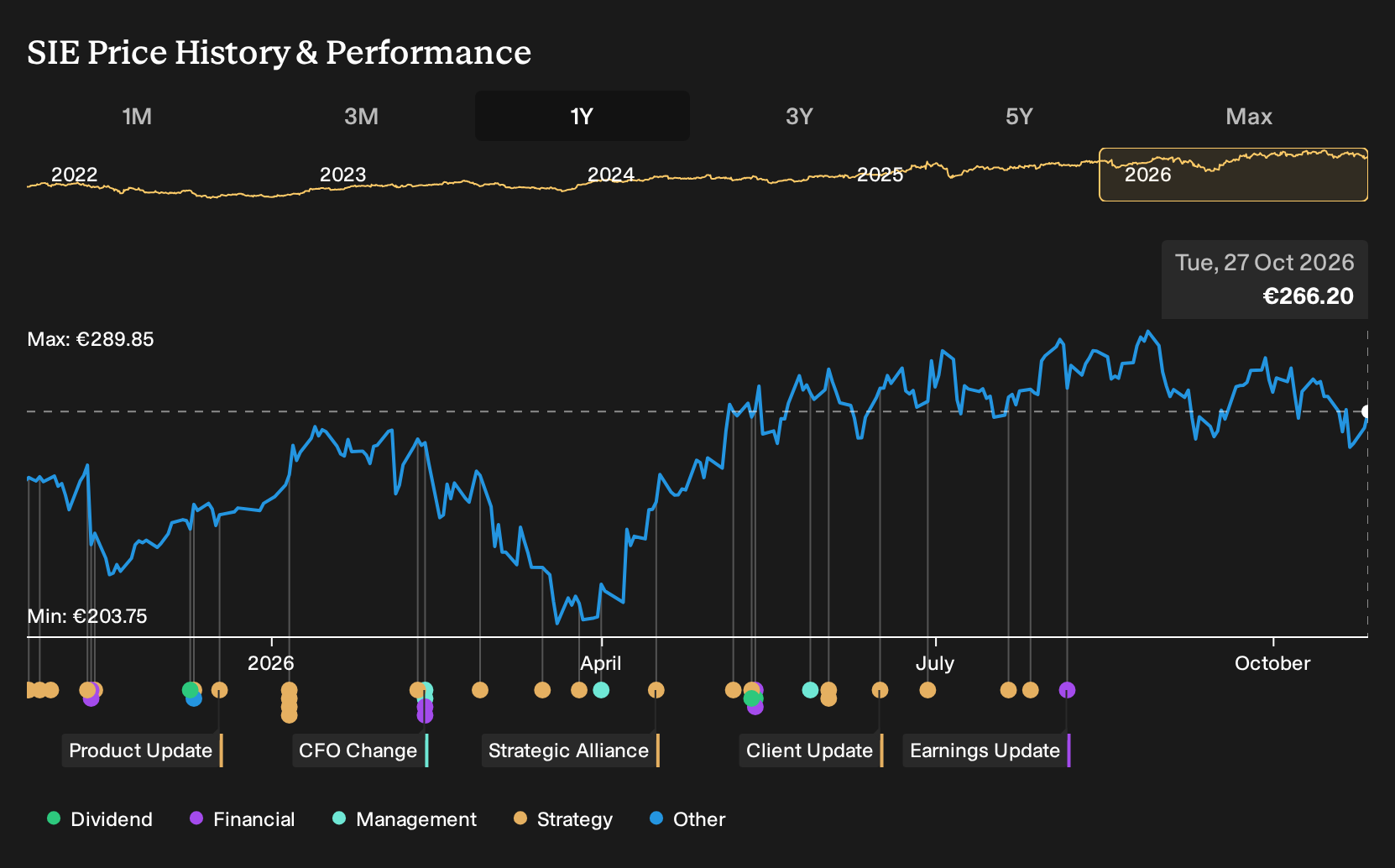Click the SIE Price History & Performance title
The height and width of the screenshot is (868, 1395).
coord(280,52)
